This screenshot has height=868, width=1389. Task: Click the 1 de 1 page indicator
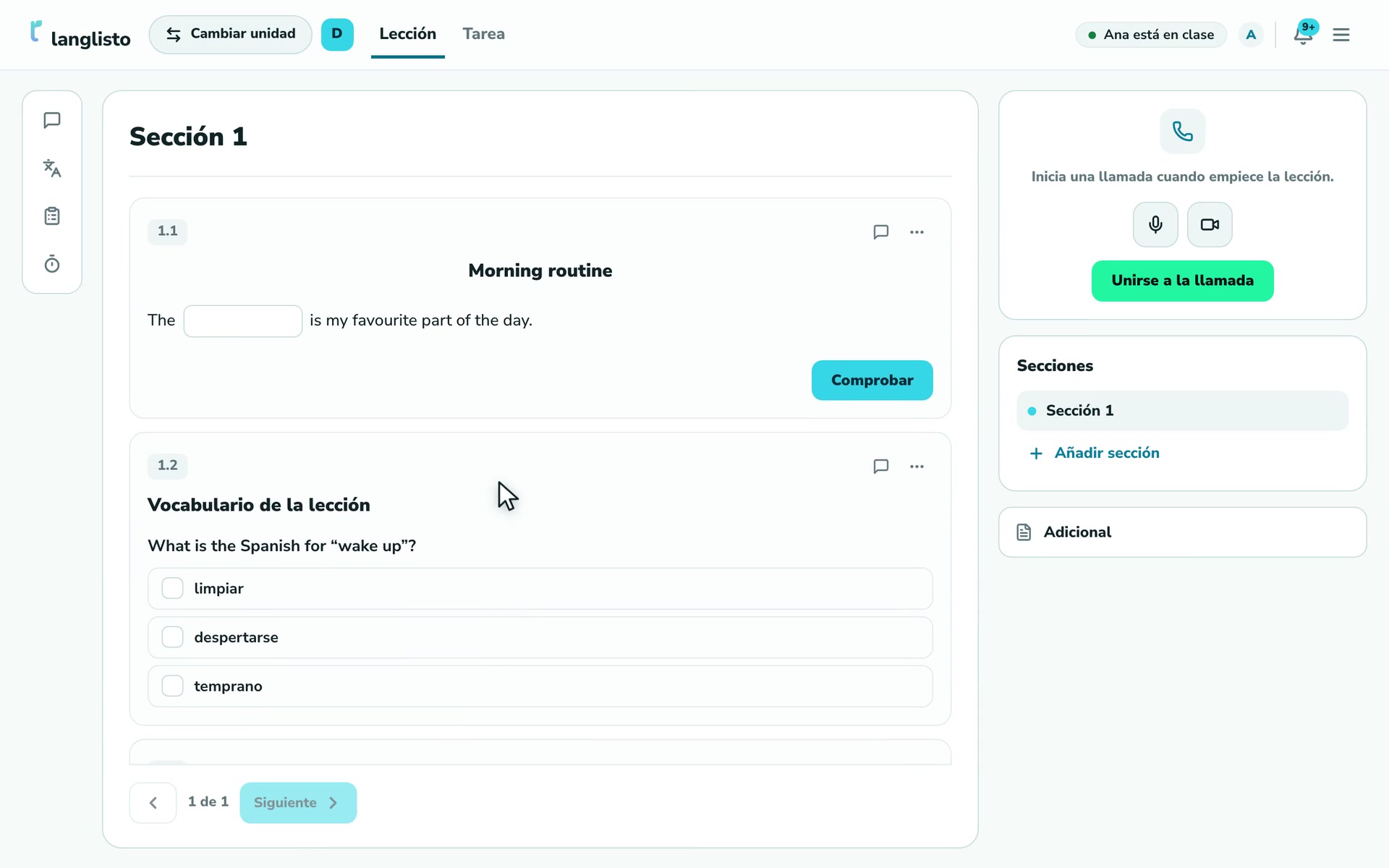[x=208, y=801]
